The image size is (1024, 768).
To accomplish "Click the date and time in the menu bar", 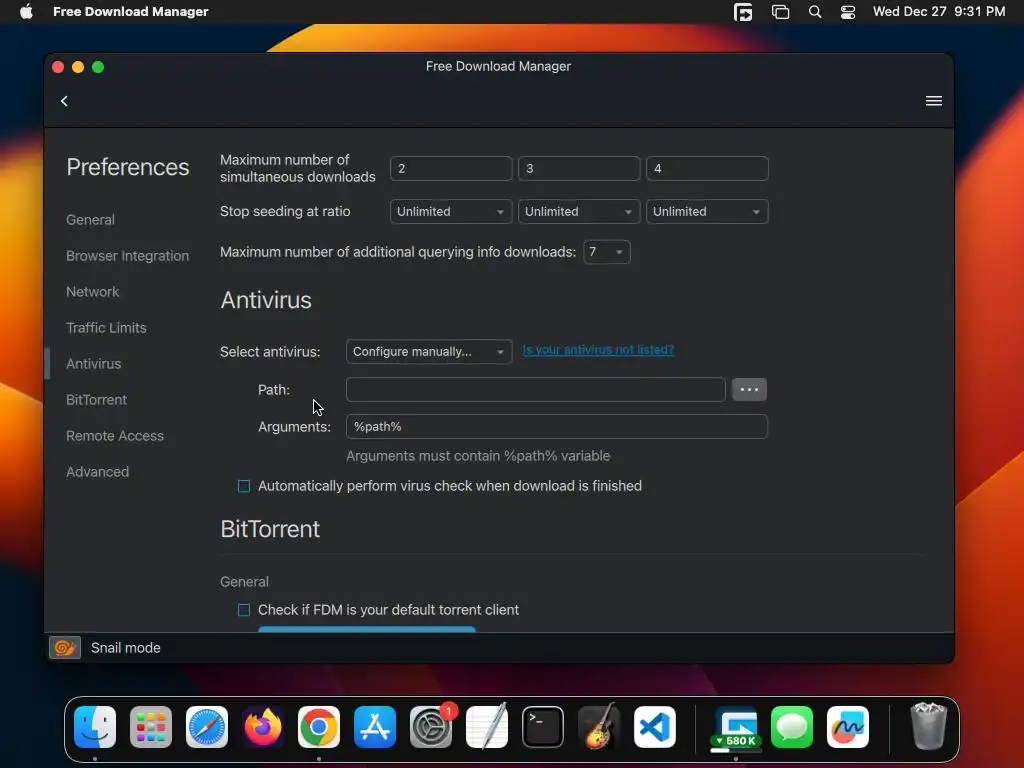I will point(938,12).
